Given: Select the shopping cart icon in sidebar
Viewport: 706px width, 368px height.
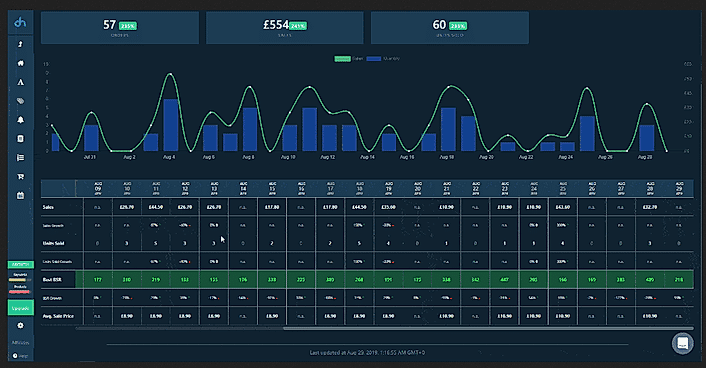Looking at the screenshot, I should coord(20,177).
